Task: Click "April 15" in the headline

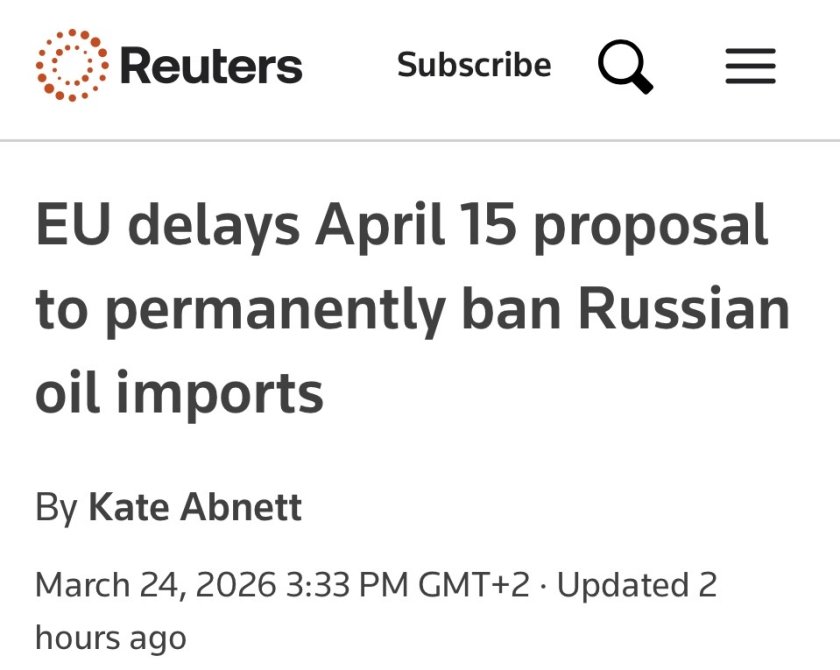Action: (x=418, y=228)
